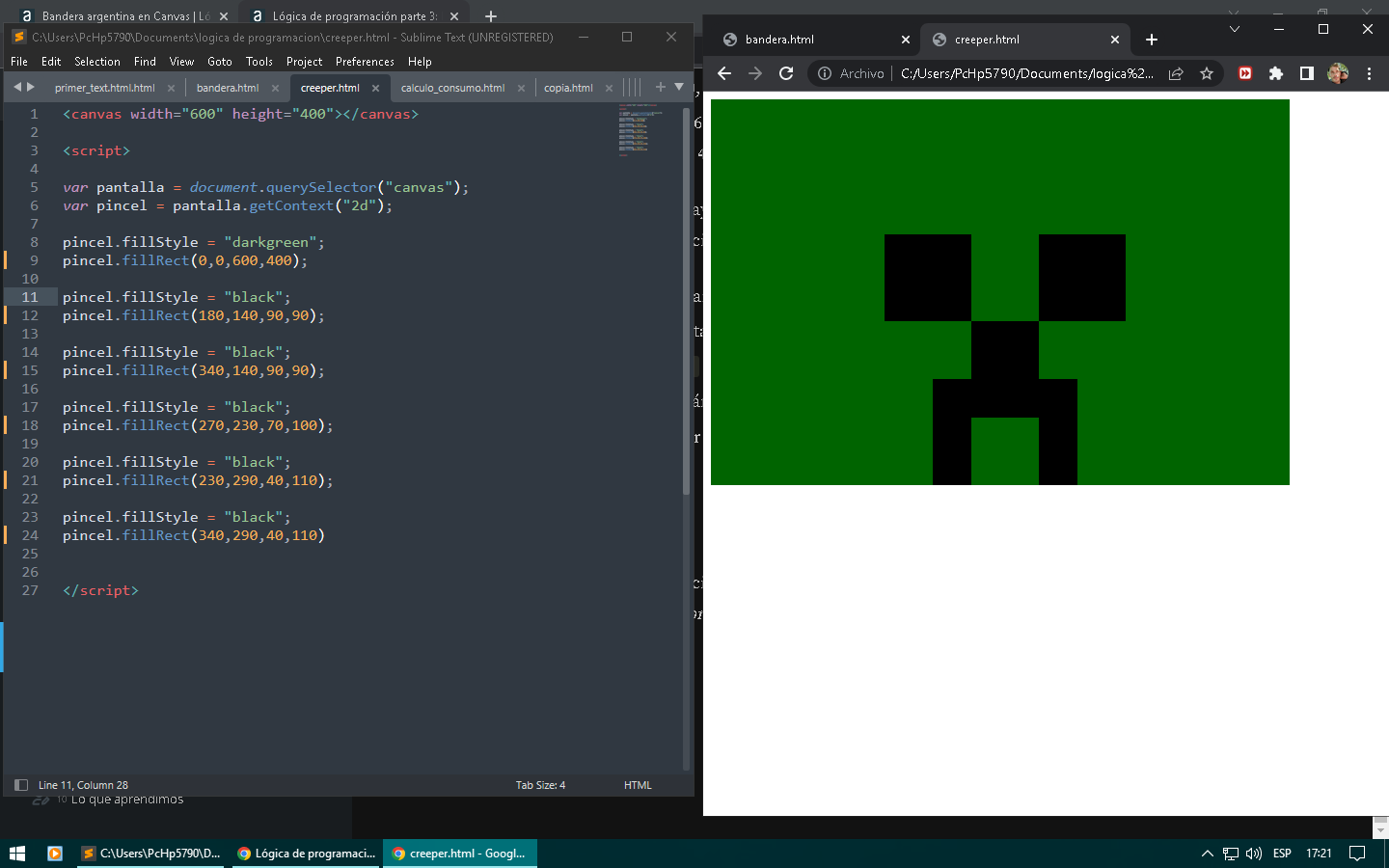1389x868 pixels.
Task: Open the Find menu
Action: tap(145, 62)
